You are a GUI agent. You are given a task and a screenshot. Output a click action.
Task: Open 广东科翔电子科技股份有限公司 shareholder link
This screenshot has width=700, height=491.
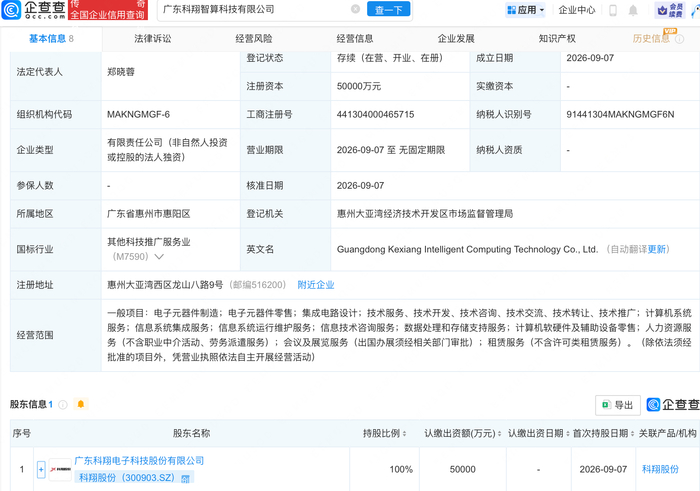coord(139,461)
